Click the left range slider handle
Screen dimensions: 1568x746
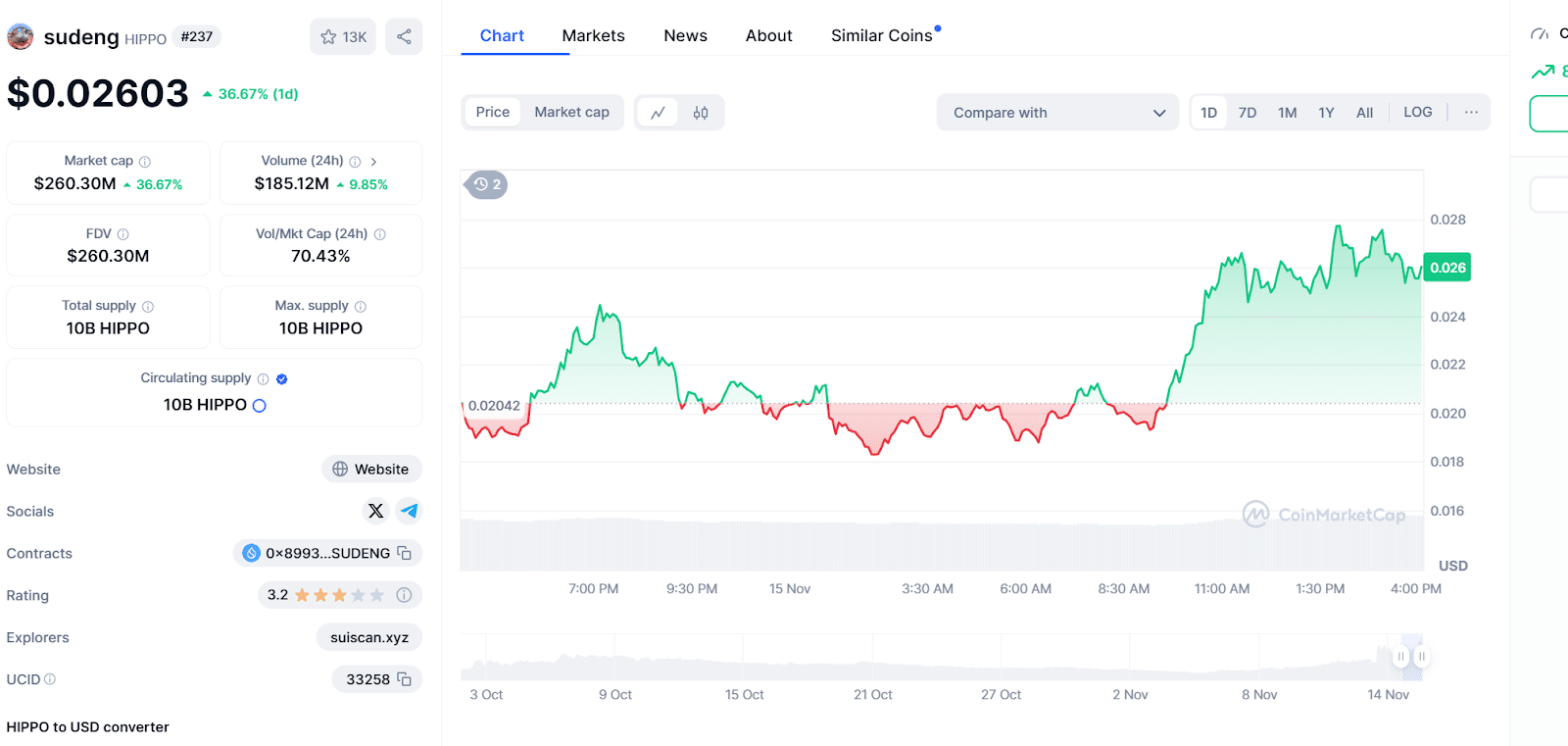point(1401,656)
